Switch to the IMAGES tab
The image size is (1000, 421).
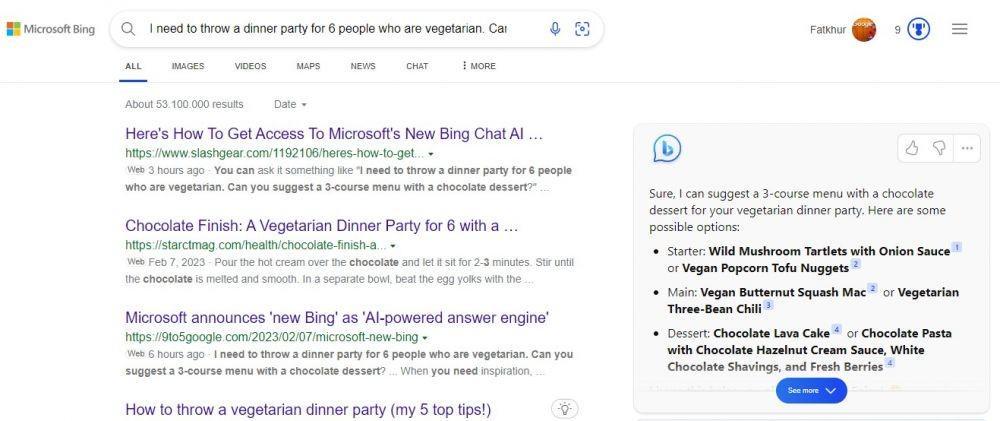tap(188, 66)
